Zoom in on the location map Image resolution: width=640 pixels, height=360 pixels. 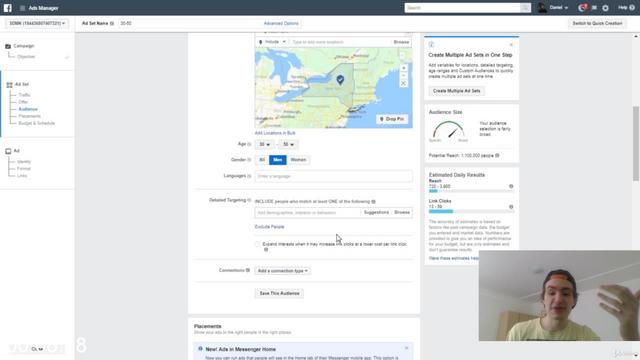[403, 68]
